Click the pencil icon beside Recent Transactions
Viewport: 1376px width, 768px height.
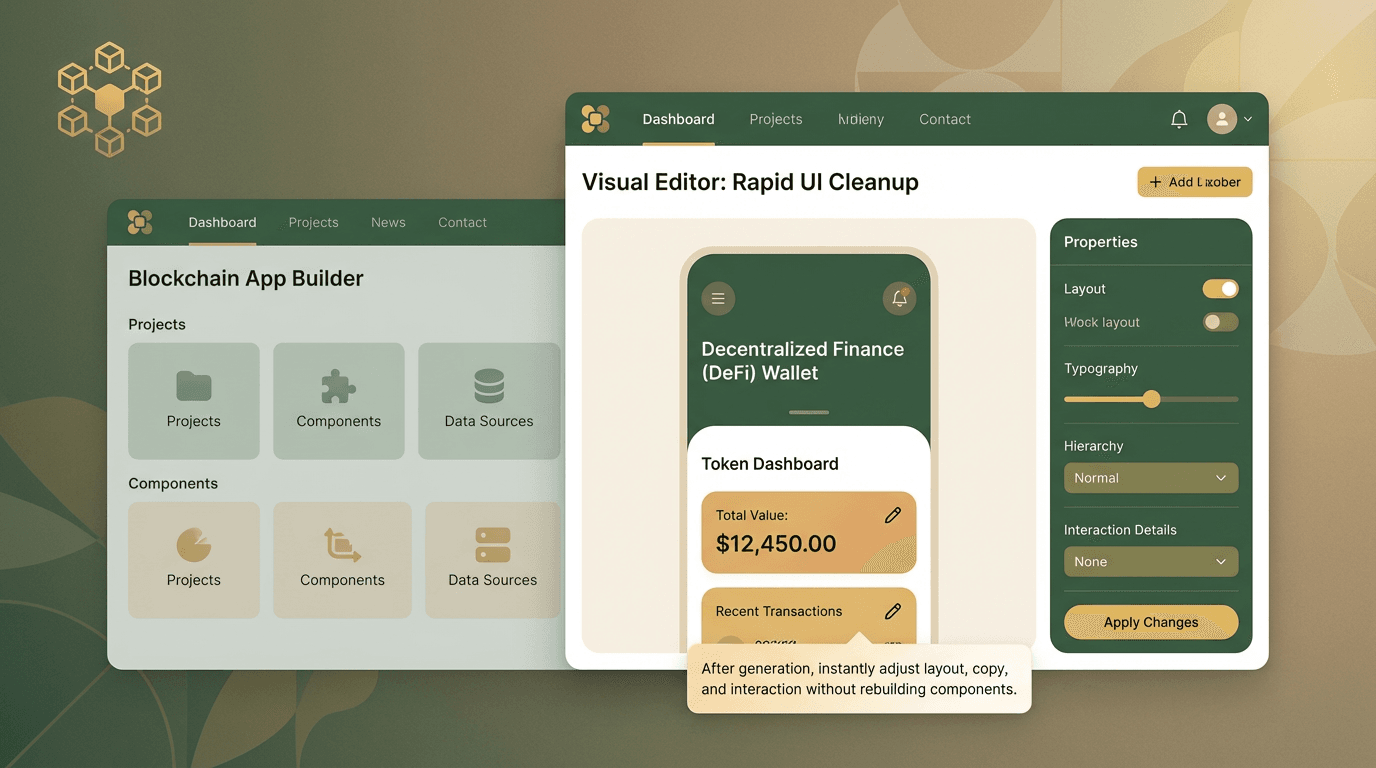click(x=893, y=611)
